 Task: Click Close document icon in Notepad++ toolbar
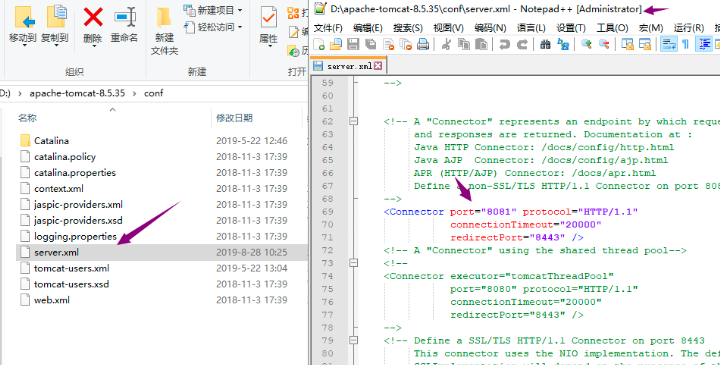click(388, 45)
